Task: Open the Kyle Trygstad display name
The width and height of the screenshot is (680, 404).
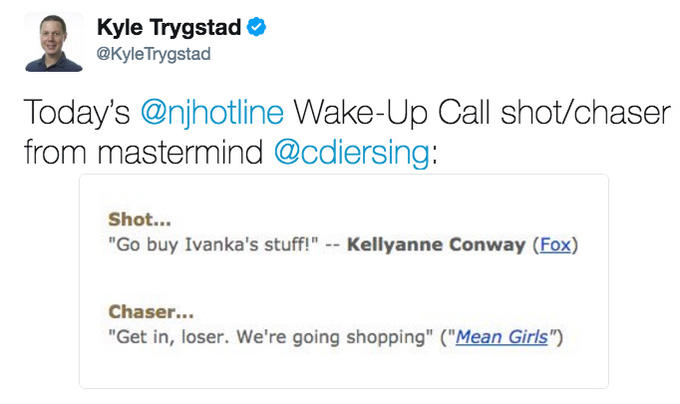Action: click(x=169, y=28)
